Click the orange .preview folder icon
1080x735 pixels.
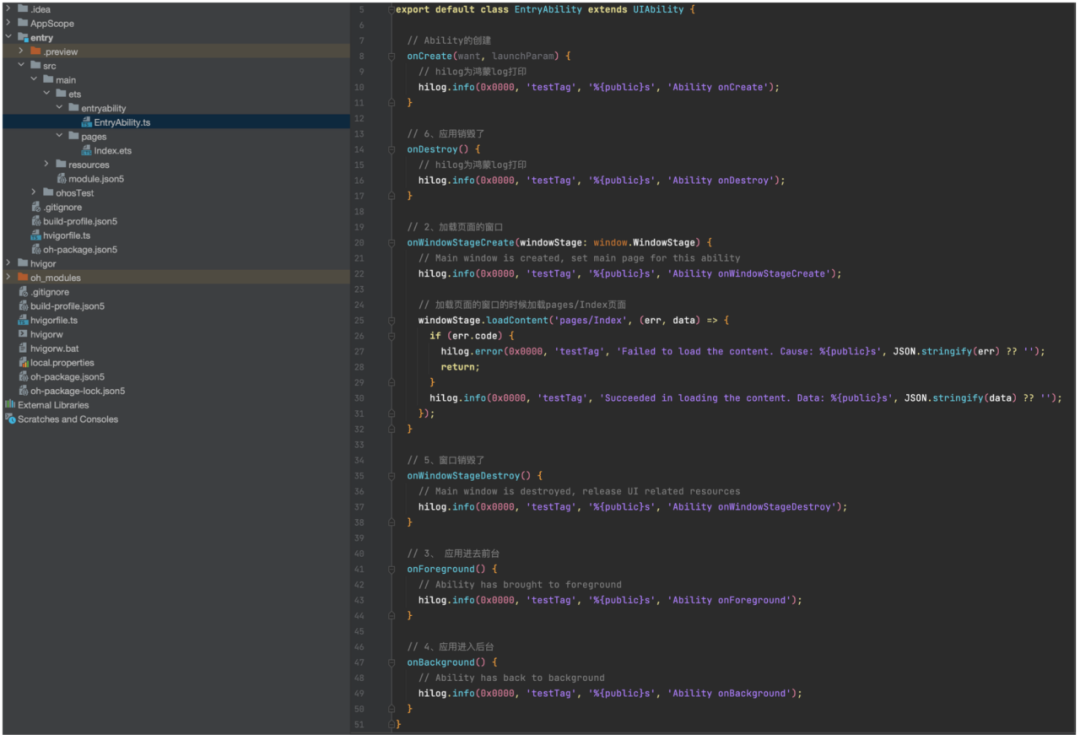pyautogui.click(x=36, y=51)
